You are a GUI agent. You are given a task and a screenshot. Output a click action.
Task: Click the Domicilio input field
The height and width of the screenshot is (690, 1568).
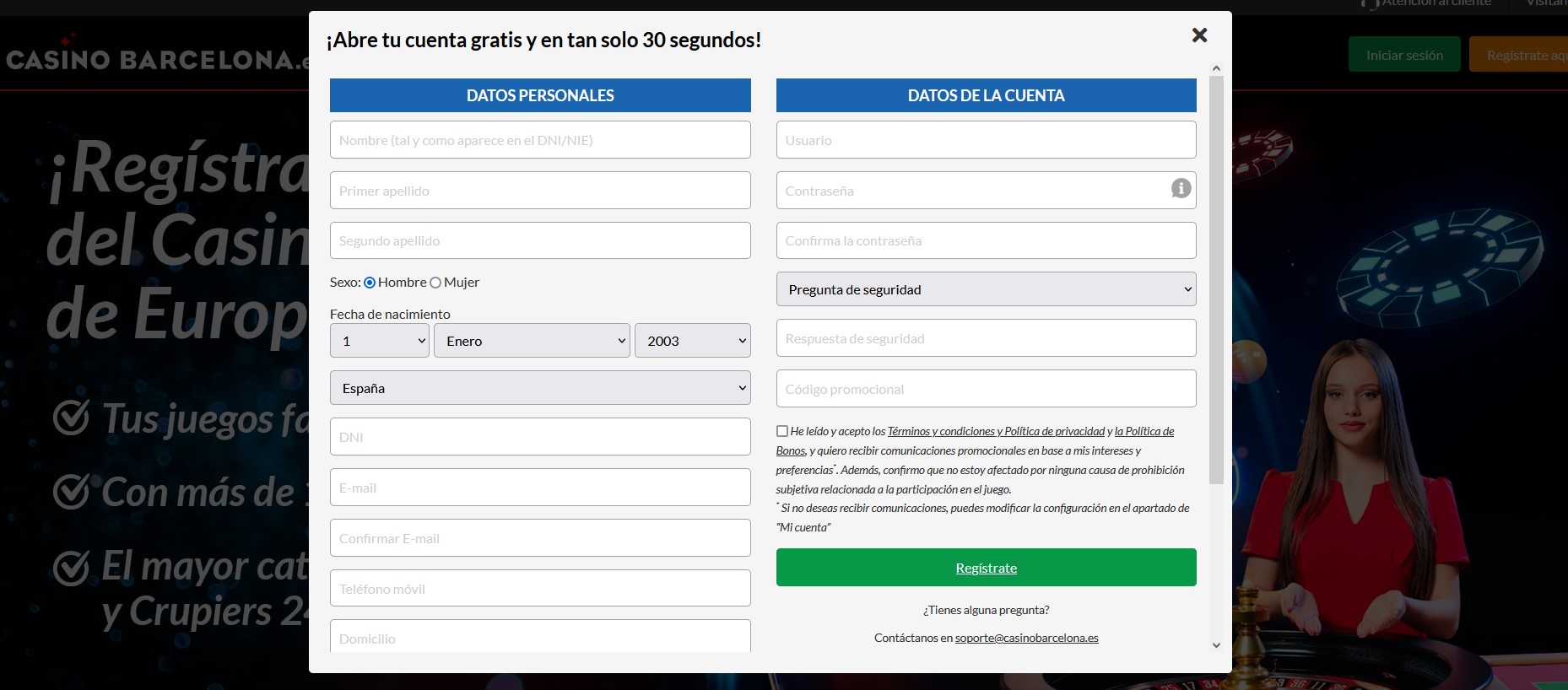click(x=540, y=636)
